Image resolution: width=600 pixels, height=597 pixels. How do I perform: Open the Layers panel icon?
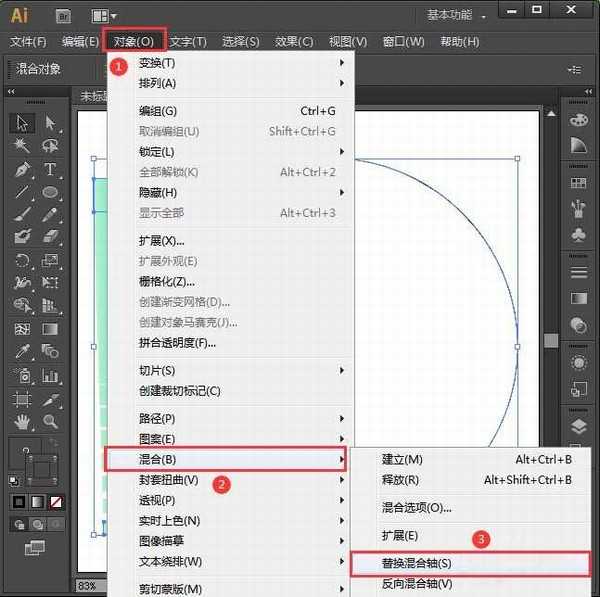pos(578,427)
